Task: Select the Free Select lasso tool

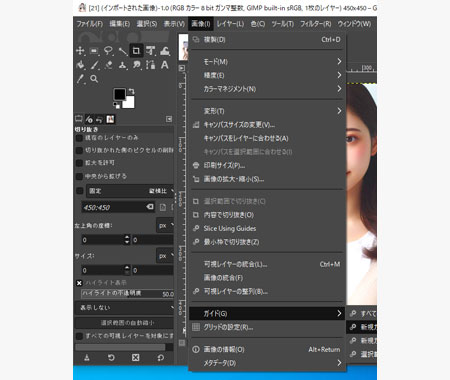Action: click(108, 51)
